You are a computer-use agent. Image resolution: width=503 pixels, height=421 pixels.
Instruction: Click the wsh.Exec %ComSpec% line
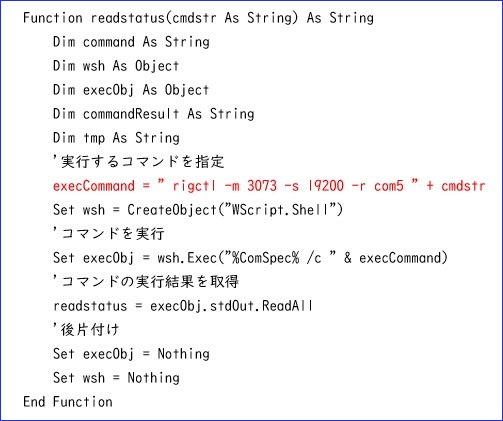pos(250,258)
